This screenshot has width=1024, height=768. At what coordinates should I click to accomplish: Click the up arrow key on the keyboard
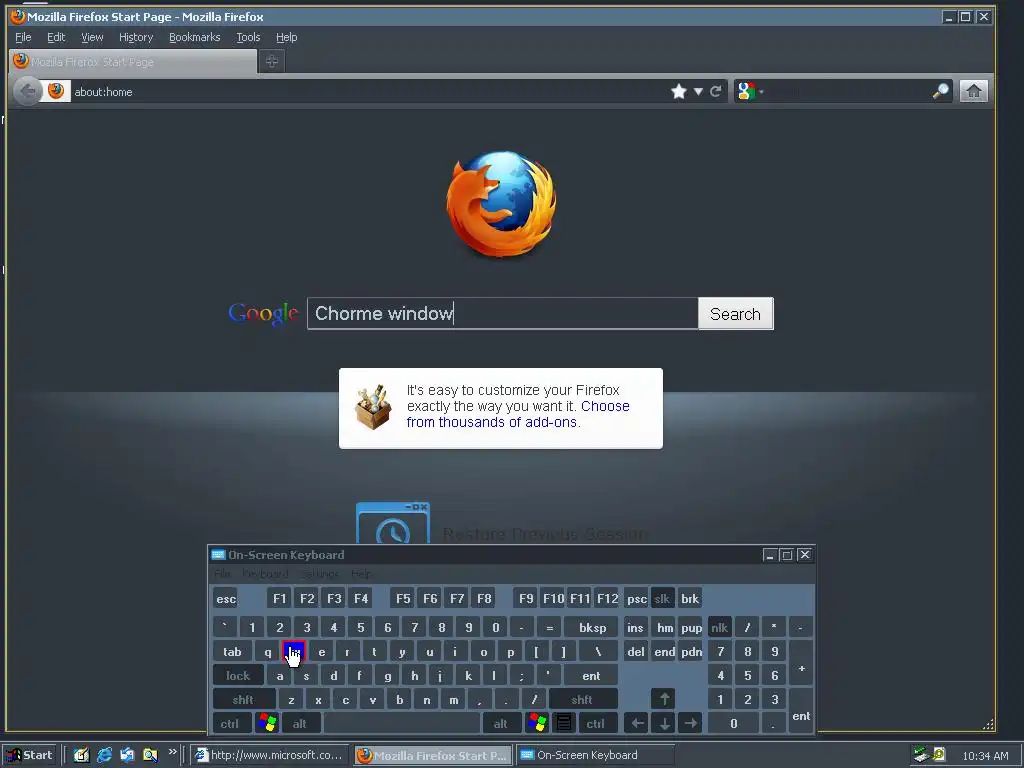pos(664,699)
